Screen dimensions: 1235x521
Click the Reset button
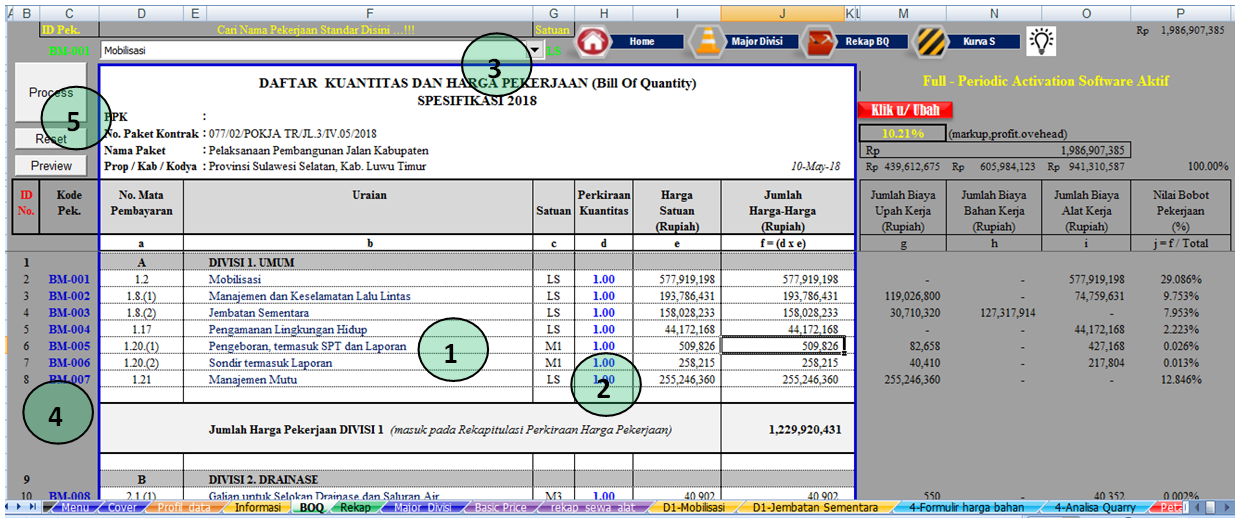(x=51, y=139)
